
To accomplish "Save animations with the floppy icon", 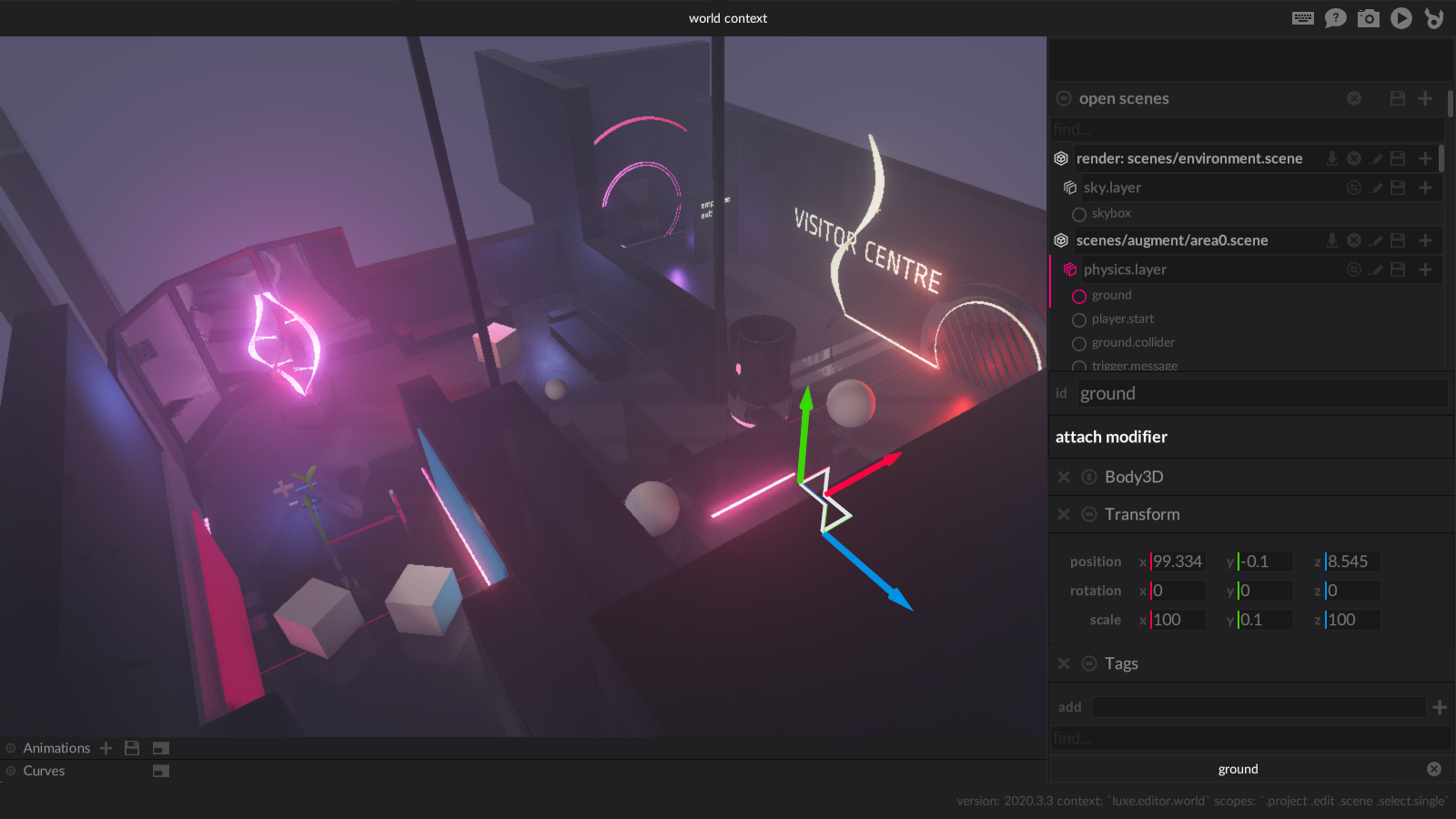I will [132, 748].
